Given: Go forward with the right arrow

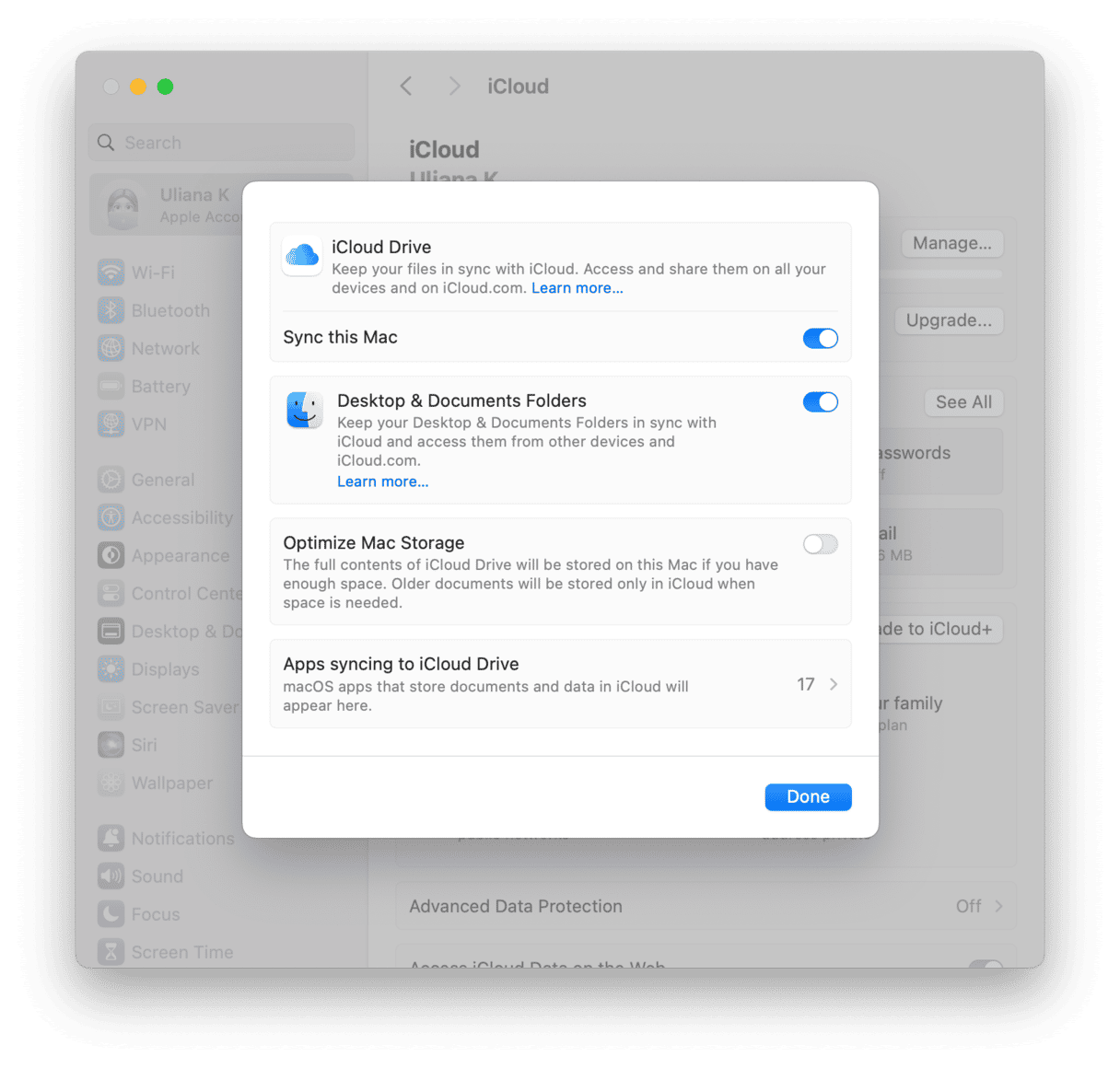Looking at the screenshot, I should 454,86.
